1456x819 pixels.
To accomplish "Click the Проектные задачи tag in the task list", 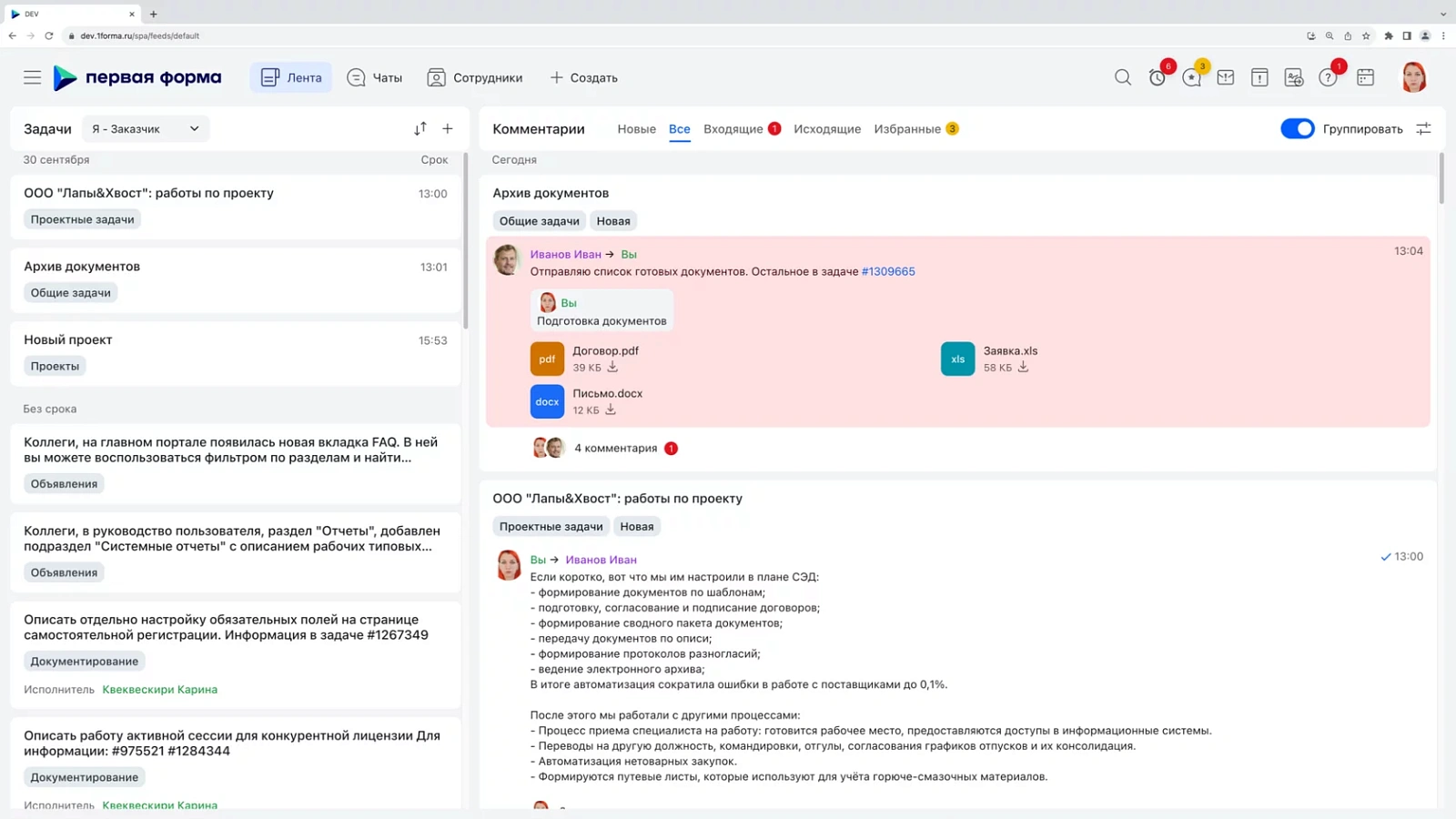I will pyautogui.click(x=82, y=219).
